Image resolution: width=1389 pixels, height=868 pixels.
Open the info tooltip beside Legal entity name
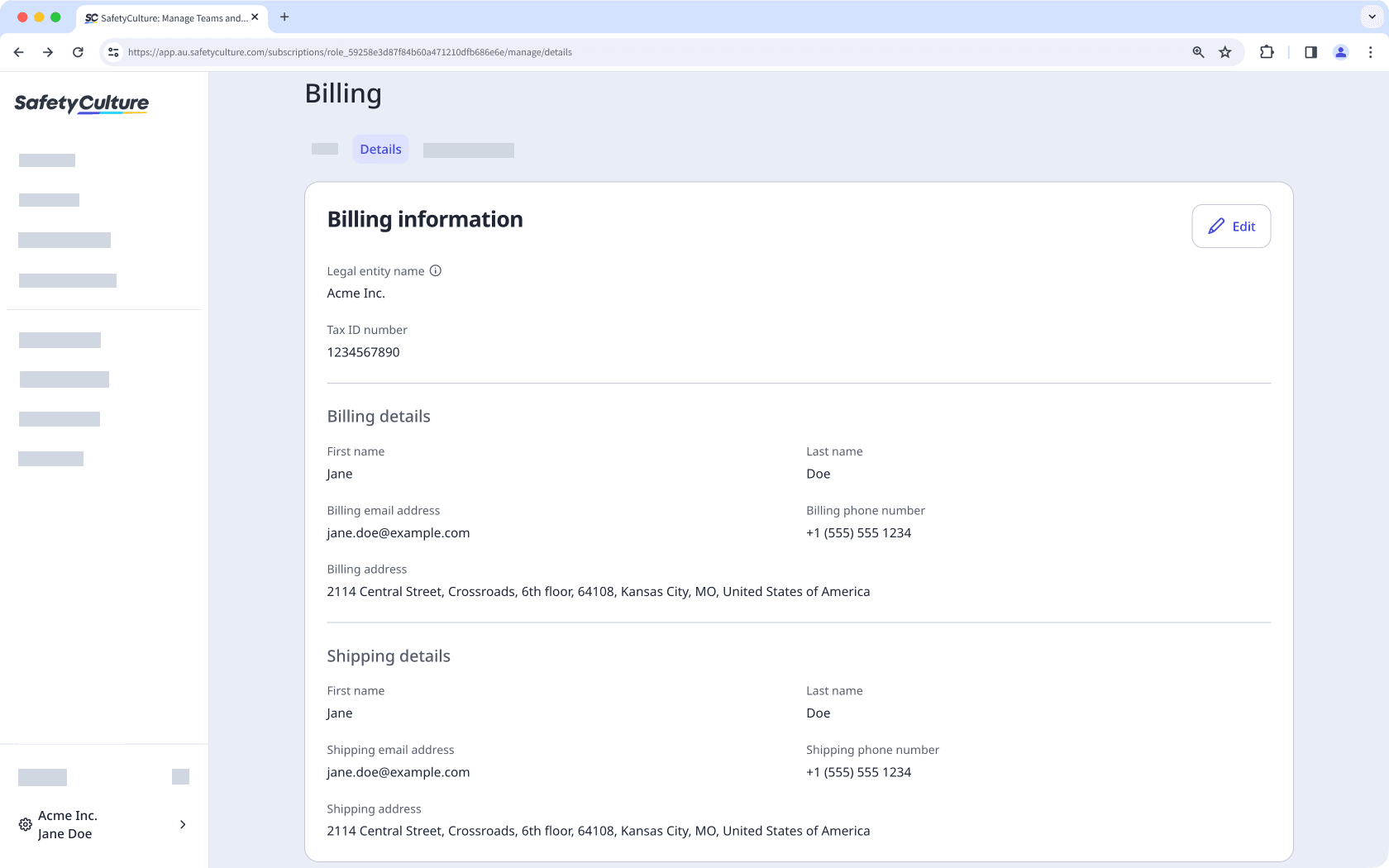(x=436, y=270)
